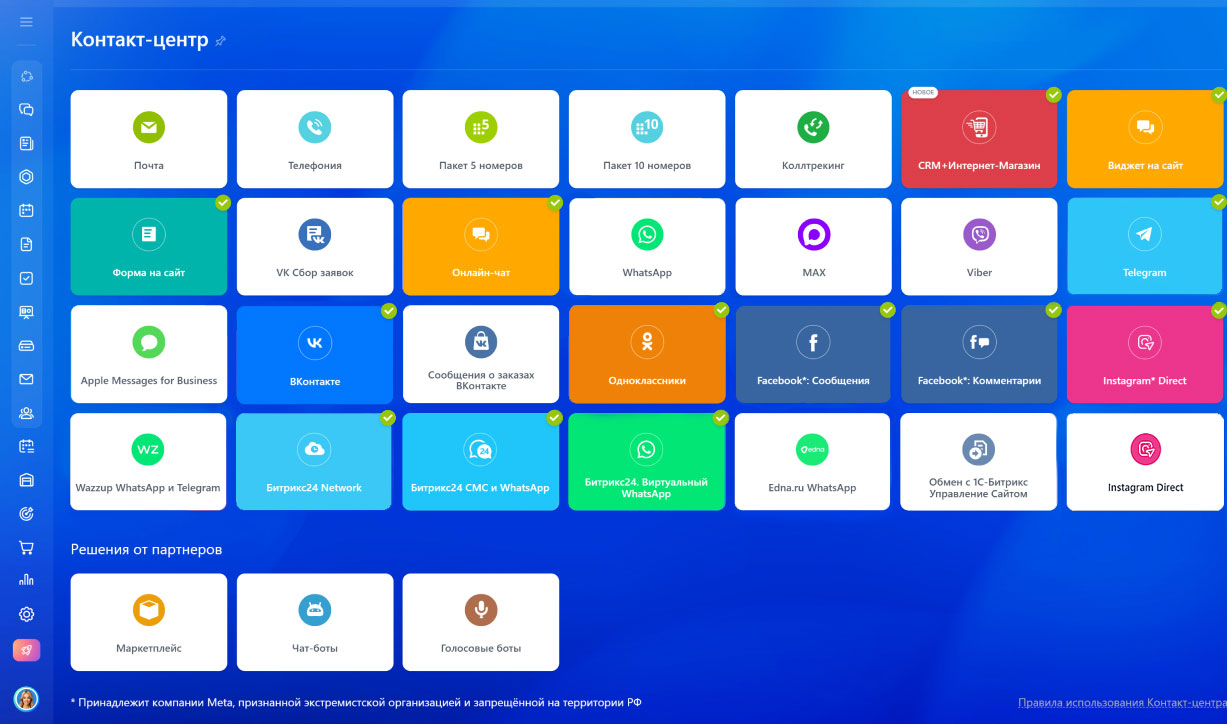
Task: Open Правила использования Контакт-центра link
Action: tap(1121, 703)
